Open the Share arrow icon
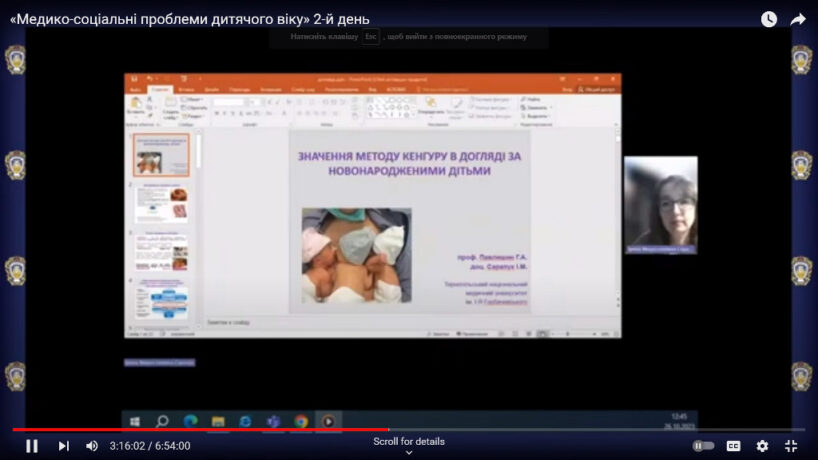Image resolution: width=818 pixels, height=460 pixels. (x=798, y=19)
